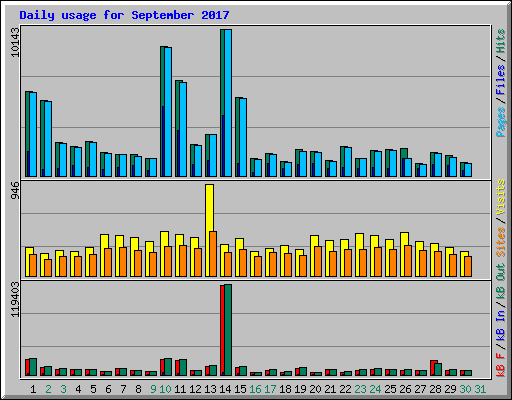Viewport: 512px width, 400px height.
Task: Click the day 11 hits bar in top chart
Action: pos(177,128)
